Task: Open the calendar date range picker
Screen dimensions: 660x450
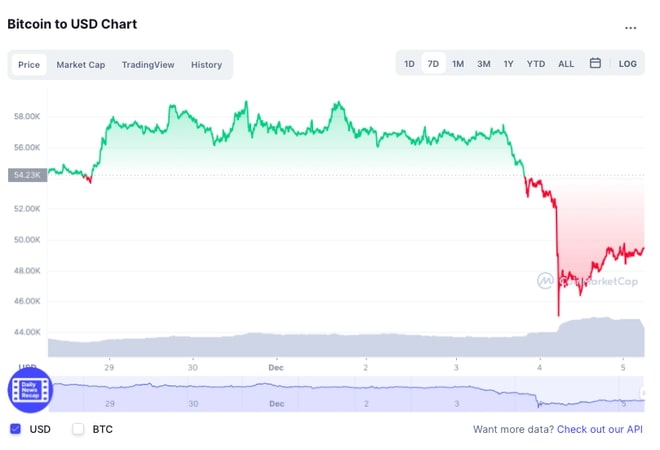Action: (595, 63)
